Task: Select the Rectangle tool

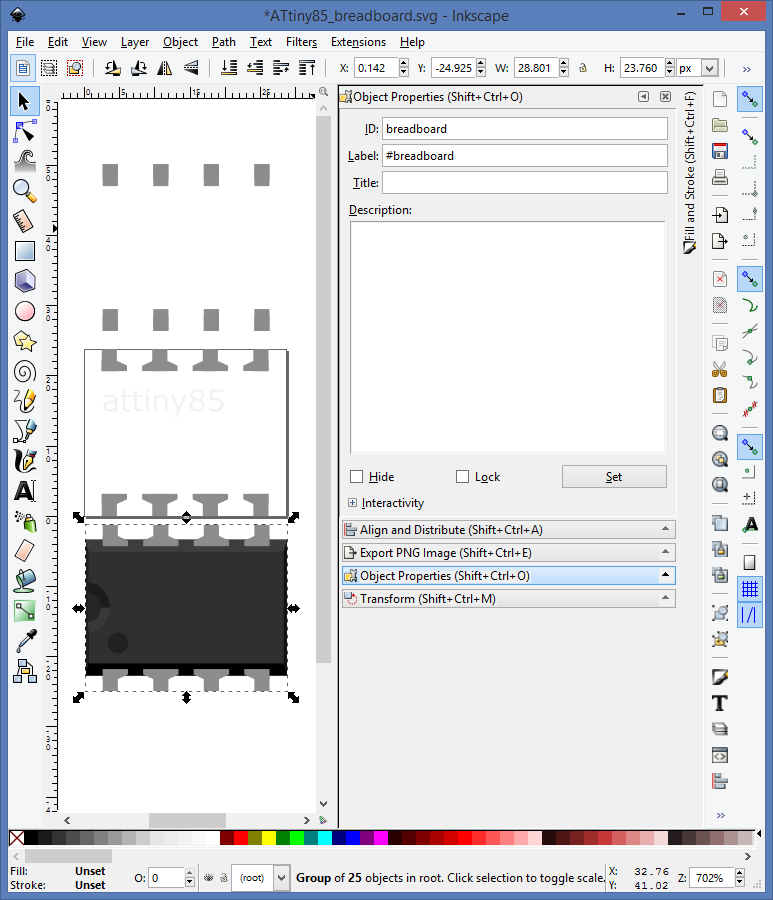Action: pyautogui.click(x=24, y=251)
